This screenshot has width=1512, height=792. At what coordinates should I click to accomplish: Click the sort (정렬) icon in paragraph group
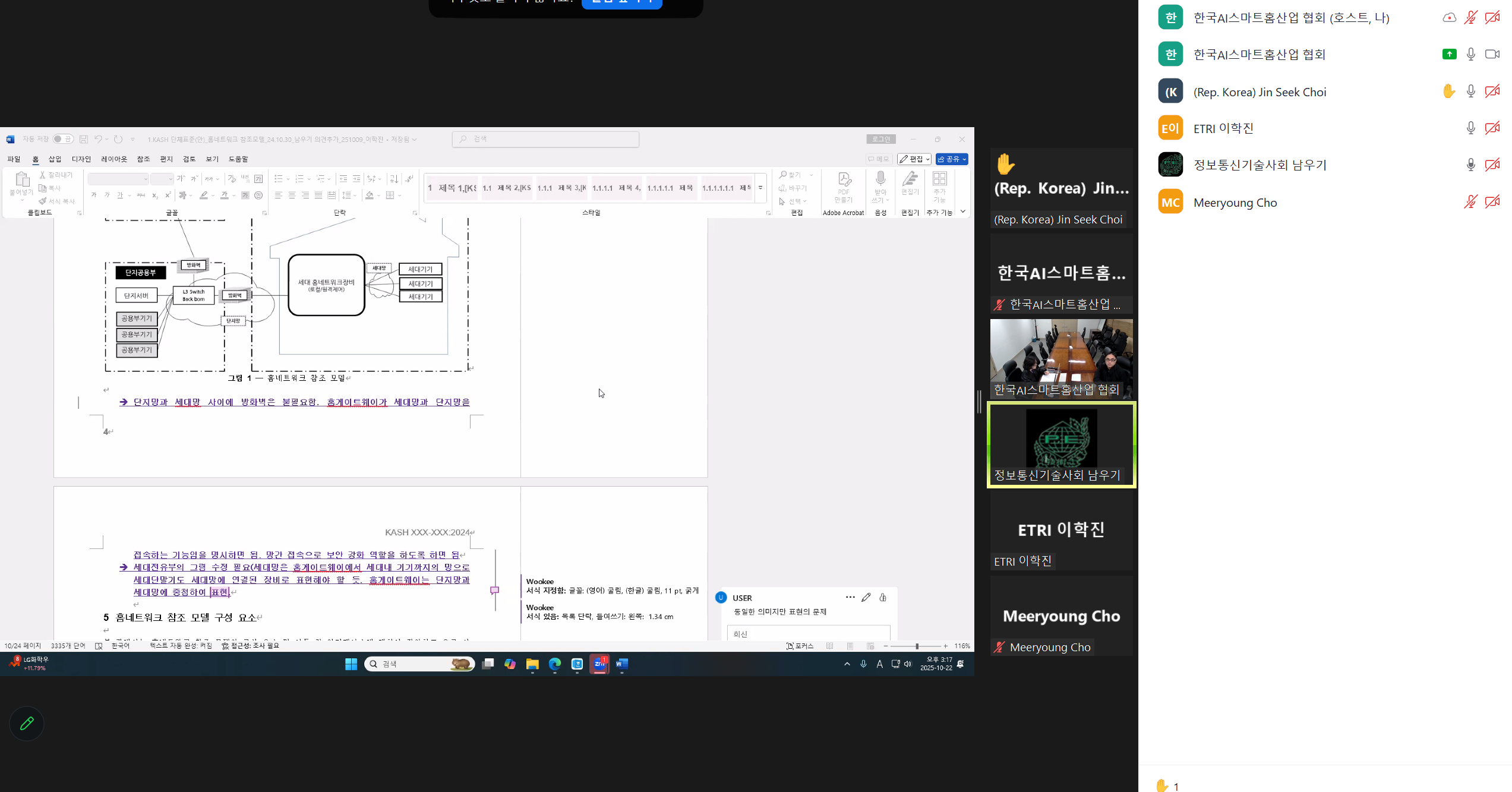pos(393,179)
